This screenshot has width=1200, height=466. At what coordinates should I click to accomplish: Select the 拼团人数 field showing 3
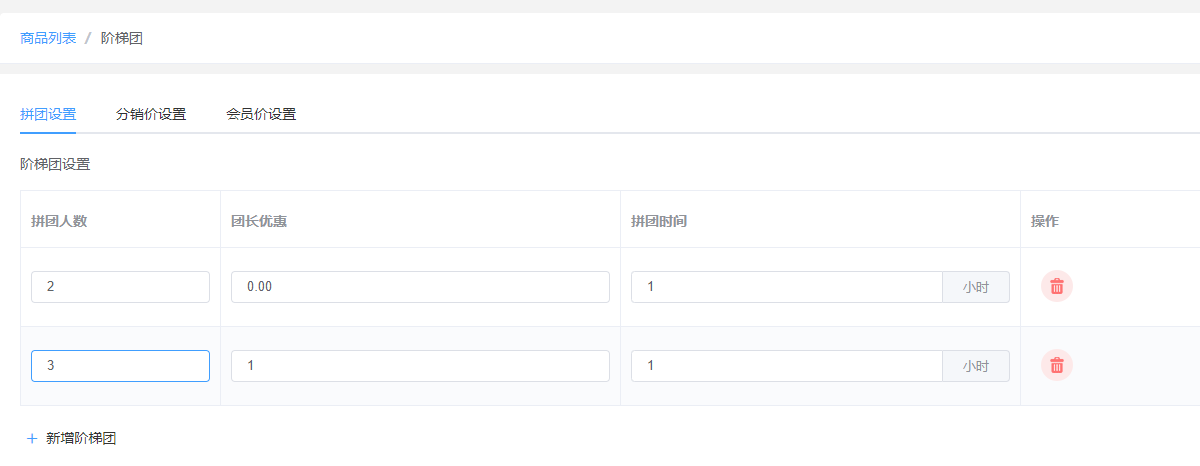(x=120, y=366)
